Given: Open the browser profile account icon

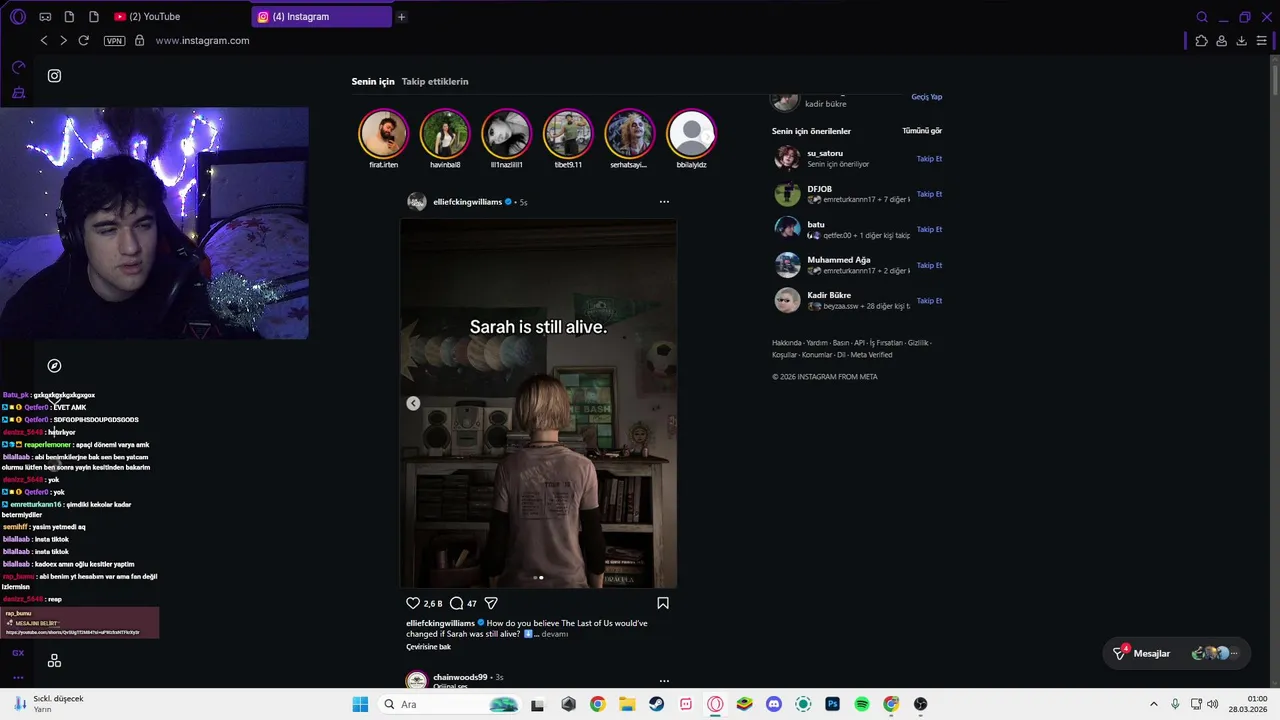Looking at the screenshot, I should point(1221,41).
